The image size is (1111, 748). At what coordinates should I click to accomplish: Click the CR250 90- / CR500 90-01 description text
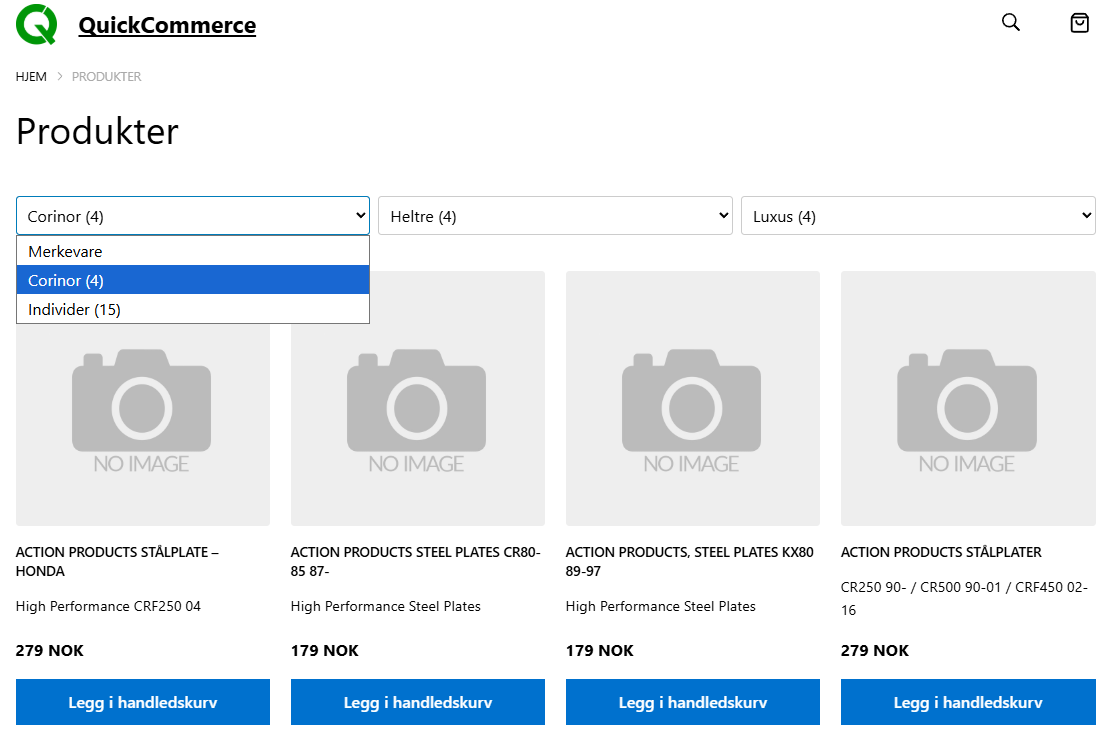[x=964, y=599]
